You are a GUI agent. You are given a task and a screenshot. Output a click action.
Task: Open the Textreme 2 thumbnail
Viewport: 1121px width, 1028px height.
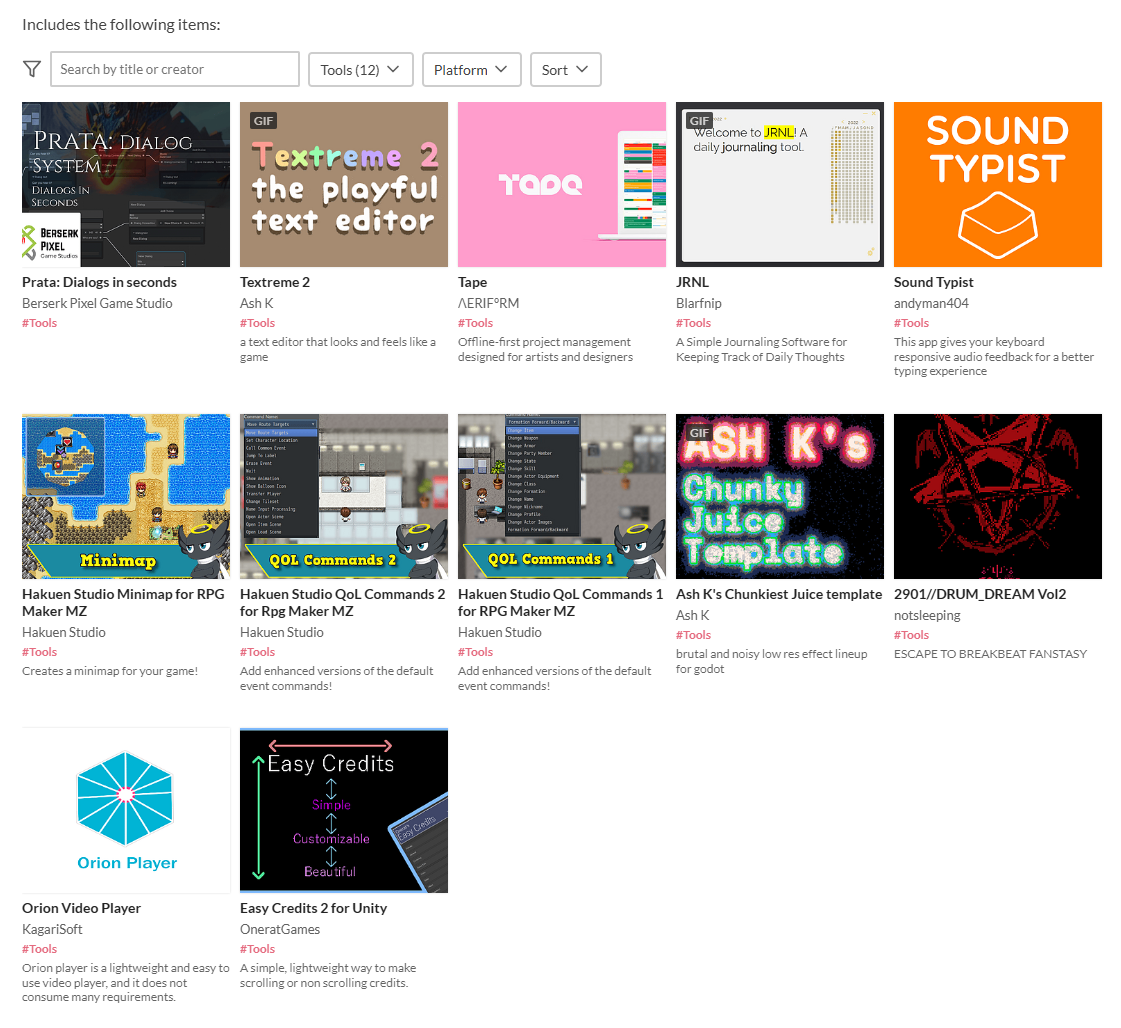point(344,184)
